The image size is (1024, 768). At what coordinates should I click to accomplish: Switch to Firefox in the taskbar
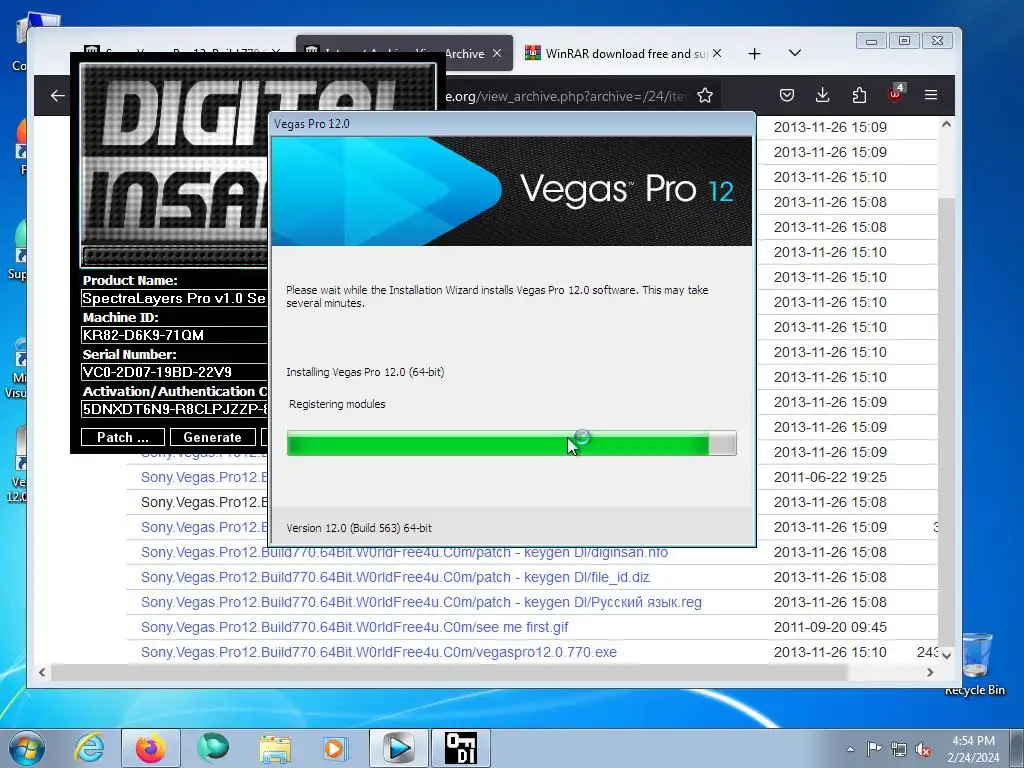[x=151, y=748]
